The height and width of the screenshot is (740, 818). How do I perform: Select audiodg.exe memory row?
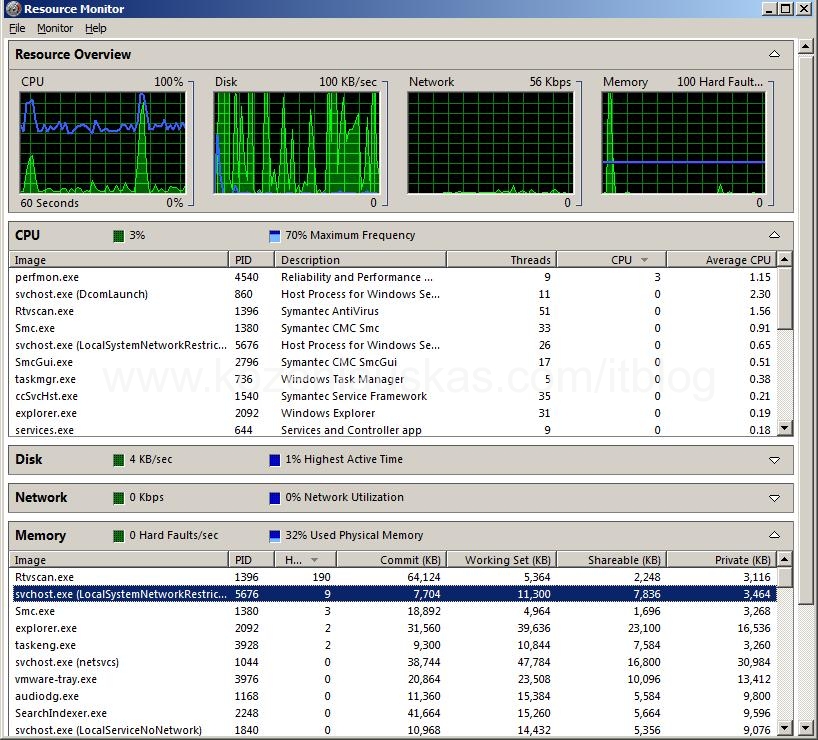pos(393,696)
